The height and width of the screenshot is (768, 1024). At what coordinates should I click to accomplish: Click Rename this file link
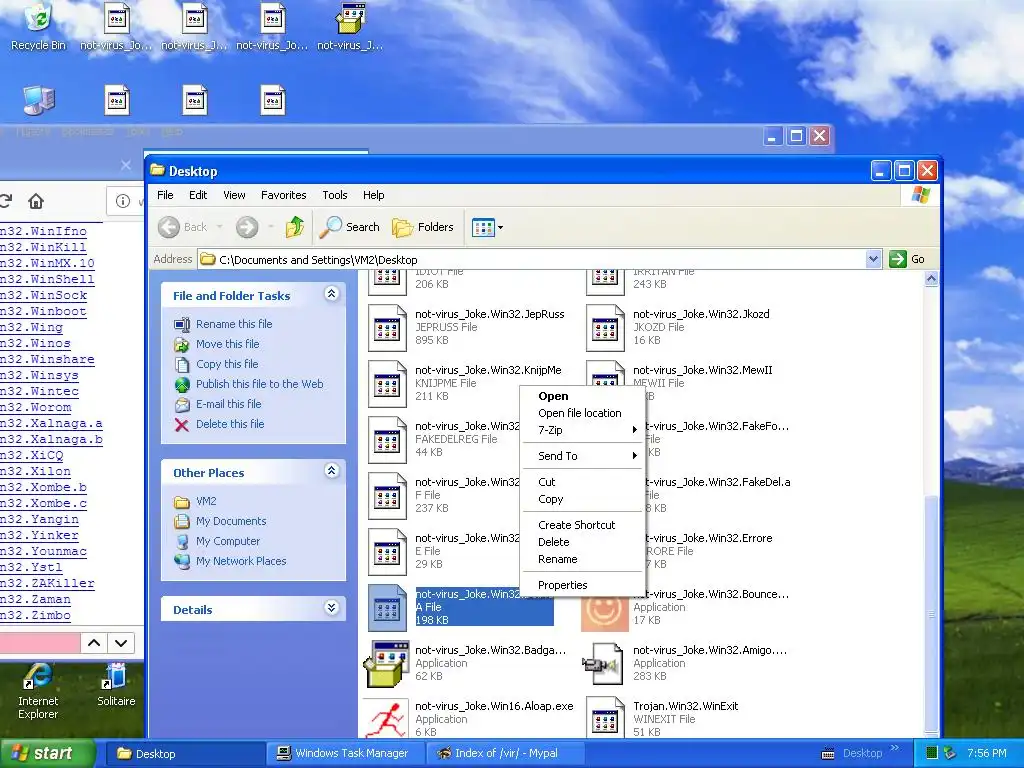[234, 324]
